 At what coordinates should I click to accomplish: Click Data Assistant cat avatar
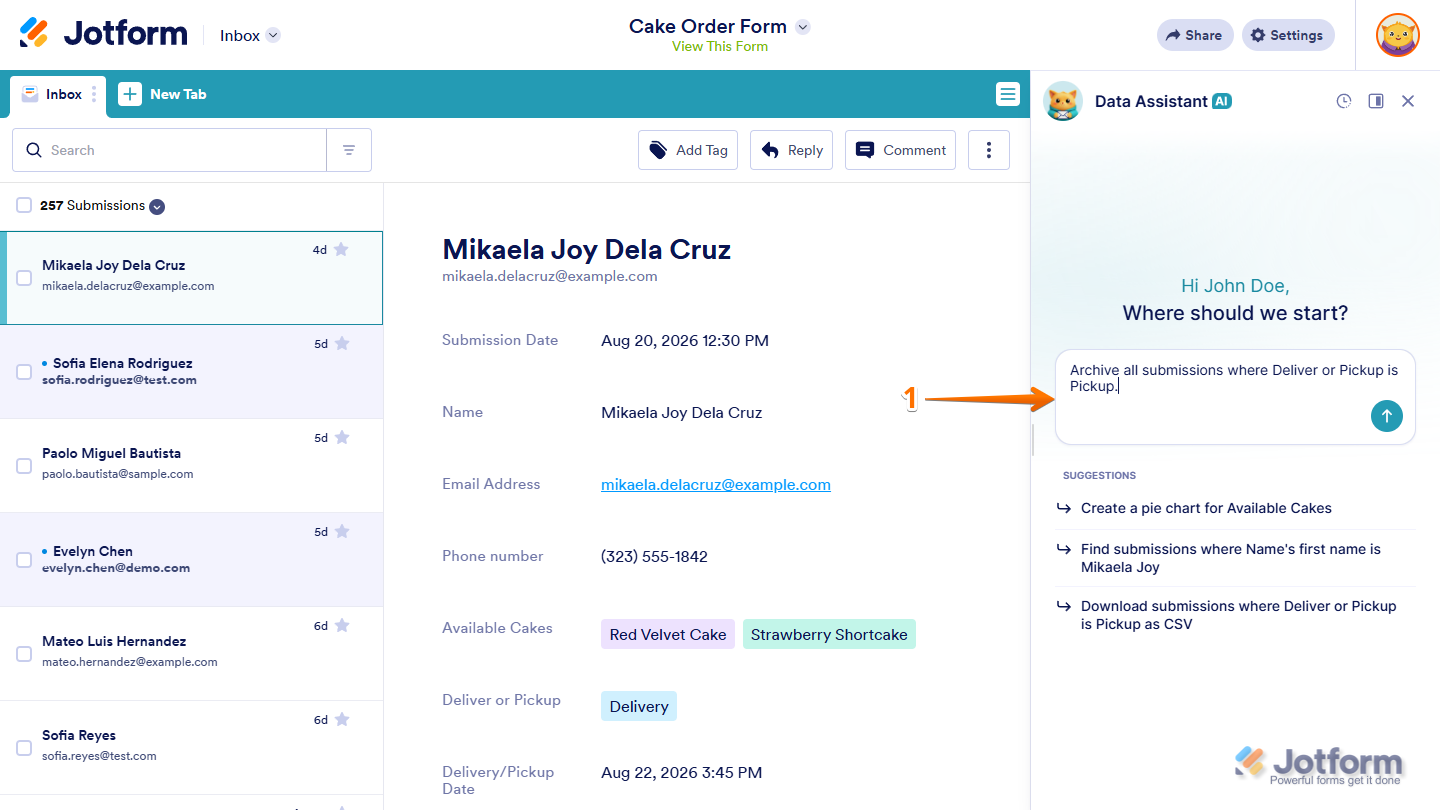1063,101
